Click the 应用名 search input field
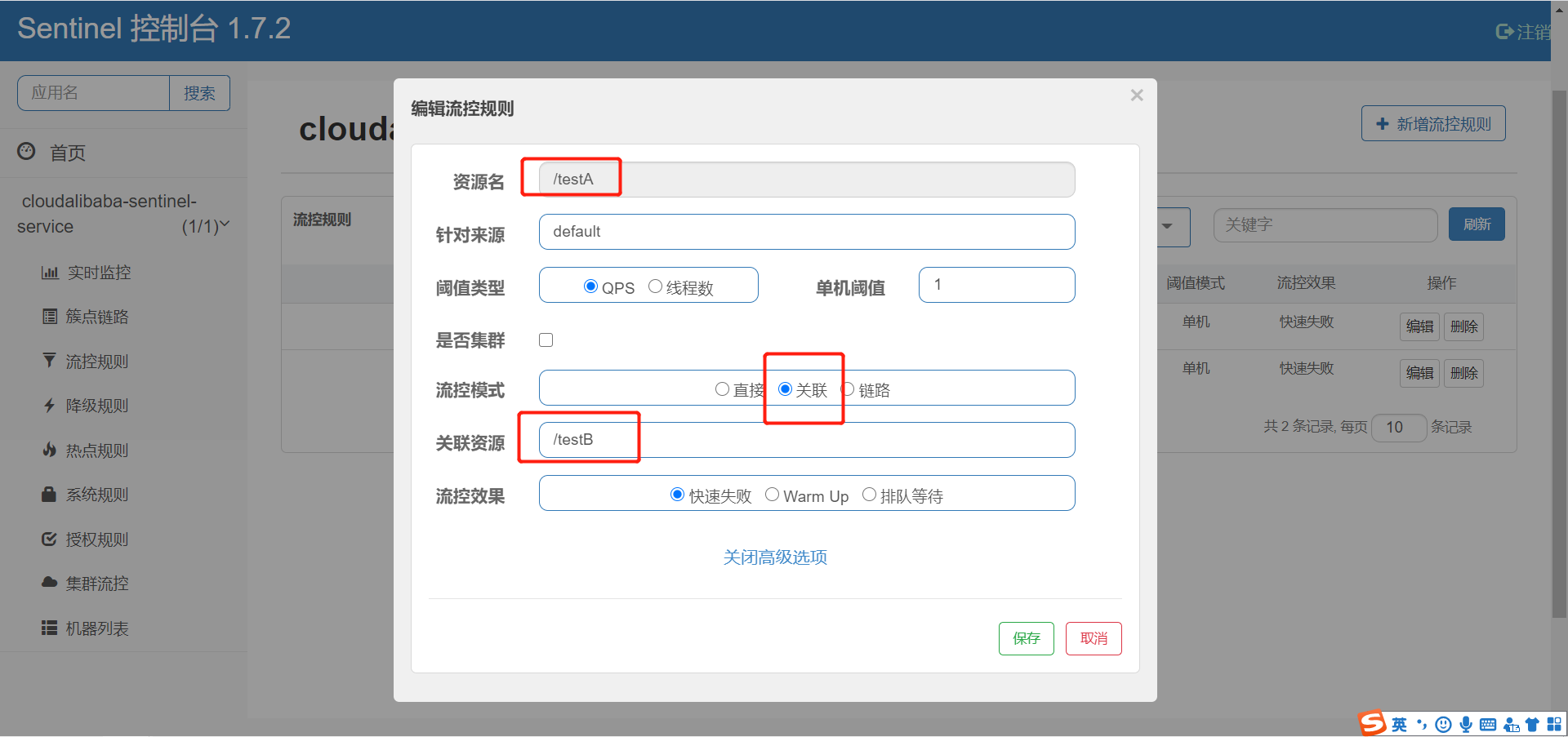The width and height of the screenshot is (1568, 737). [x=93, y=93]
